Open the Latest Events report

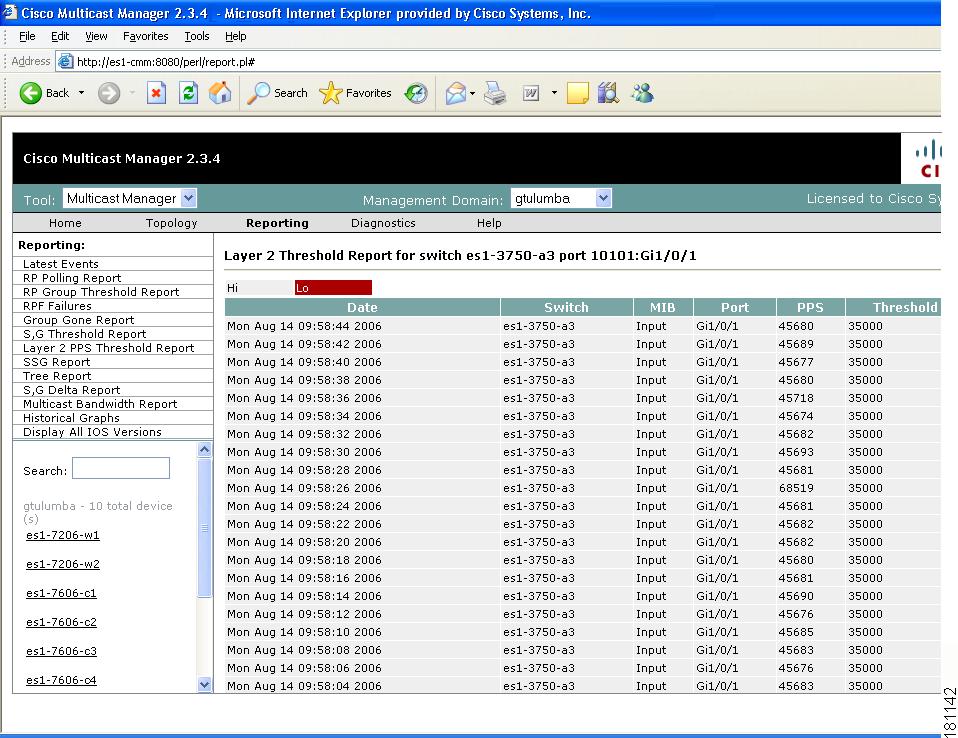tap(60, 264)
